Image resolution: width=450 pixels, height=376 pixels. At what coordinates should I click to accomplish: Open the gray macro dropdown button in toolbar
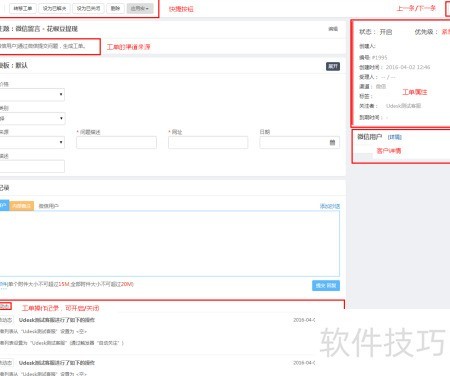140,8
